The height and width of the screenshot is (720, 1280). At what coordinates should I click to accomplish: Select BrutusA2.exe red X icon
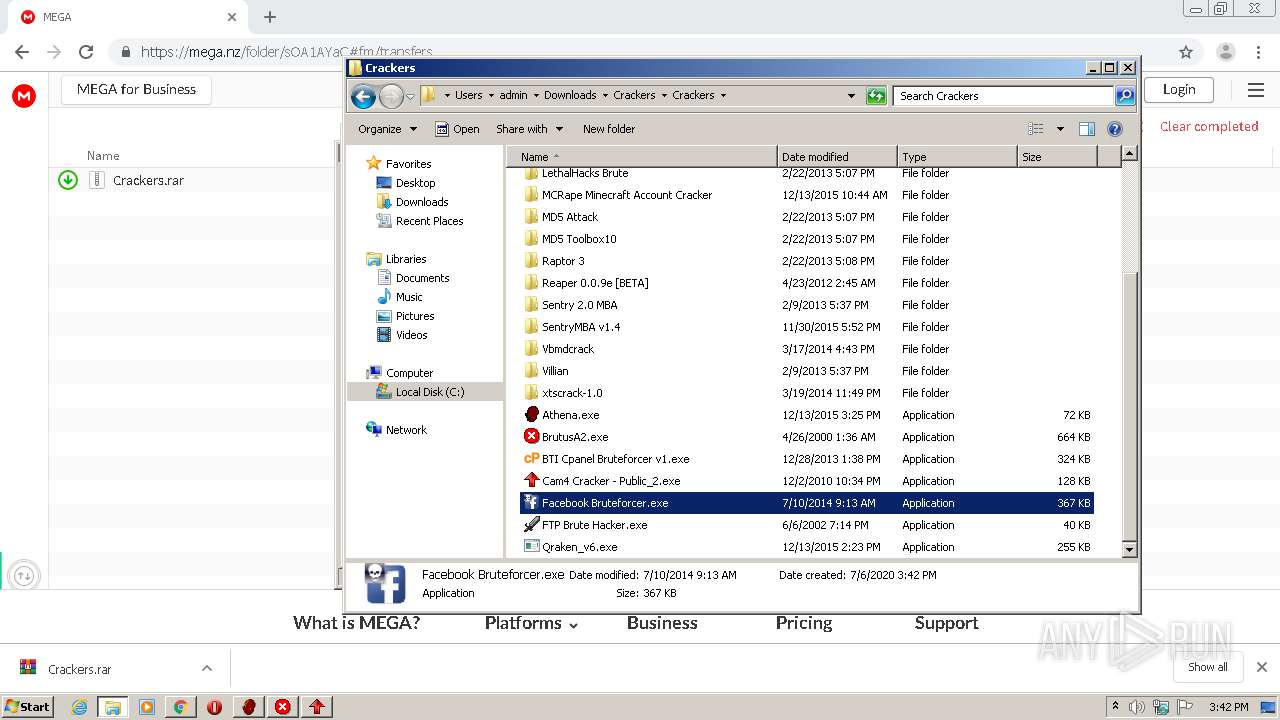tap(532, 437)
